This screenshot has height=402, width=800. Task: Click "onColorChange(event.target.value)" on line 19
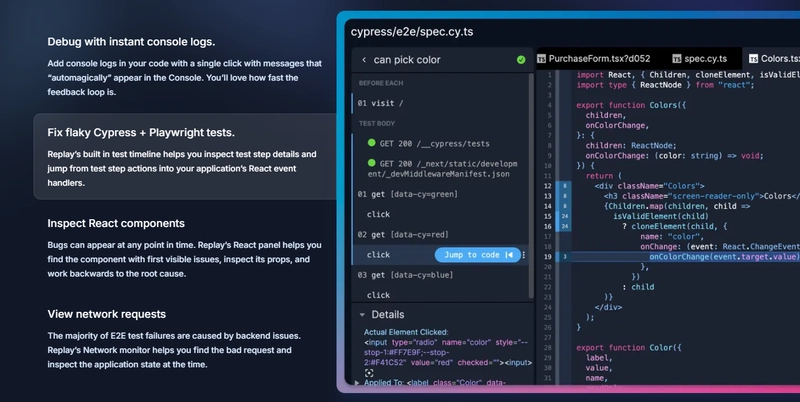click(x=722, y=257)
